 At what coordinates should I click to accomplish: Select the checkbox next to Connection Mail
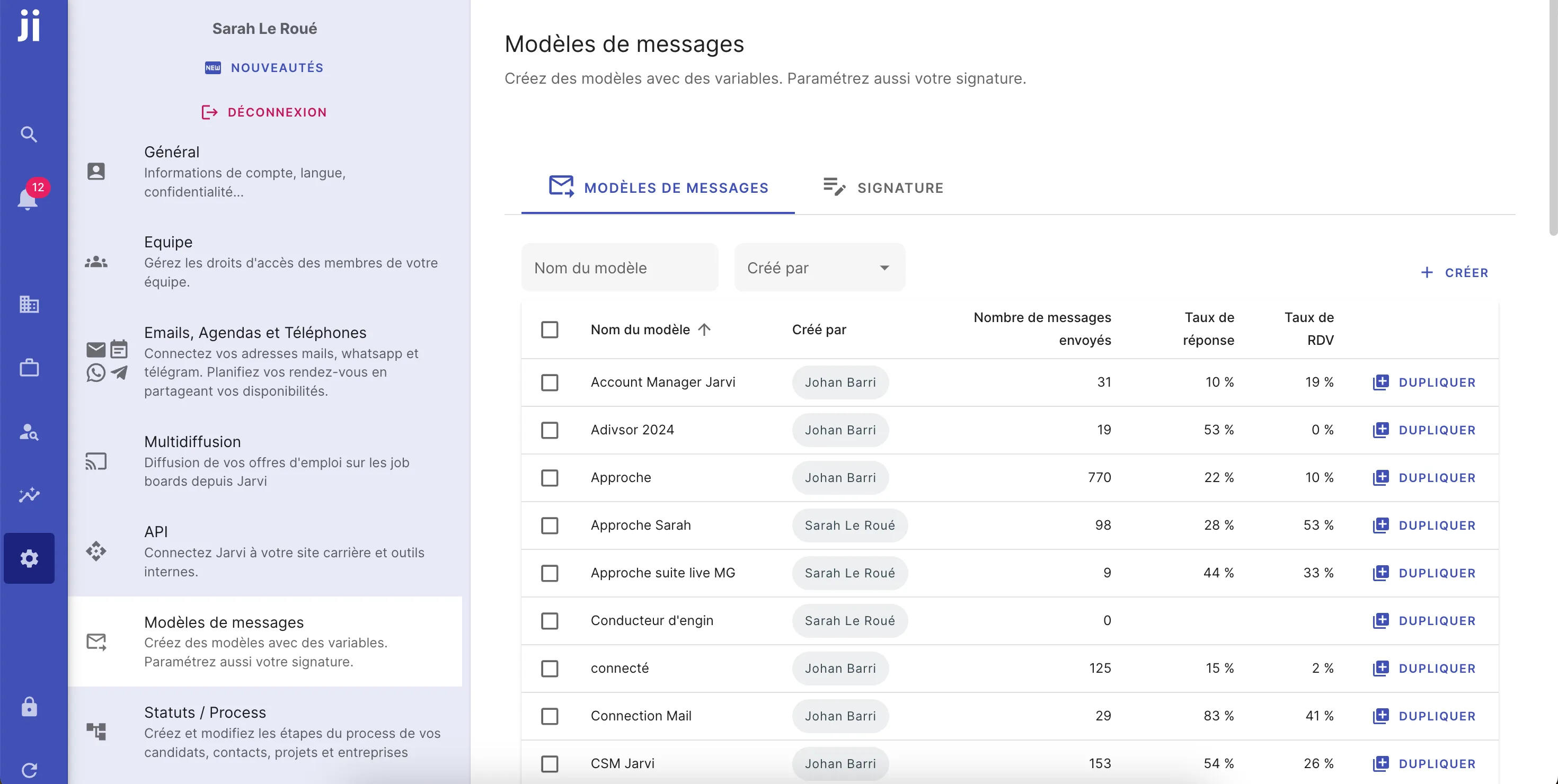(x=550, y=716)
